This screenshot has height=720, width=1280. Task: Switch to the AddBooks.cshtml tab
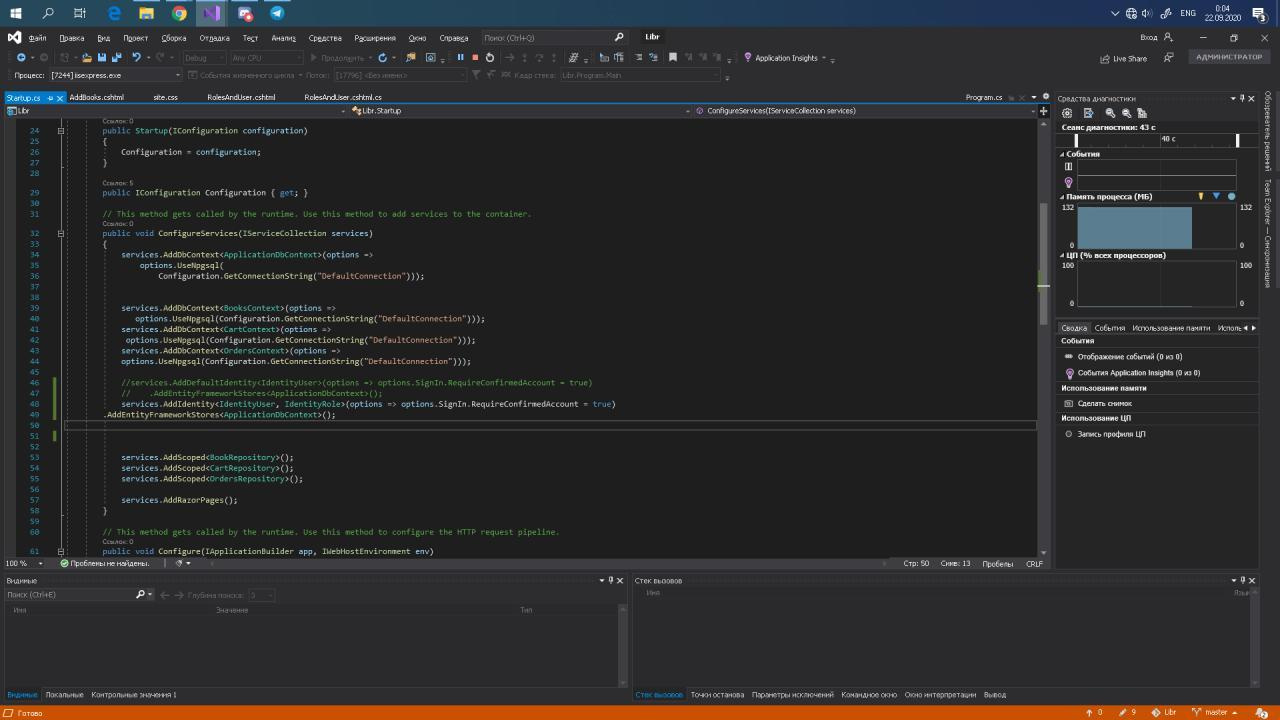point(96,97)
